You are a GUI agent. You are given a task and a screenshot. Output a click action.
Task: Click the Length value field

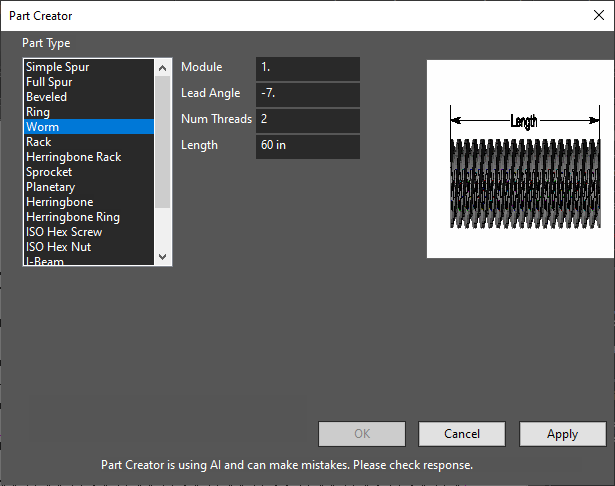[x=308, y=147]
